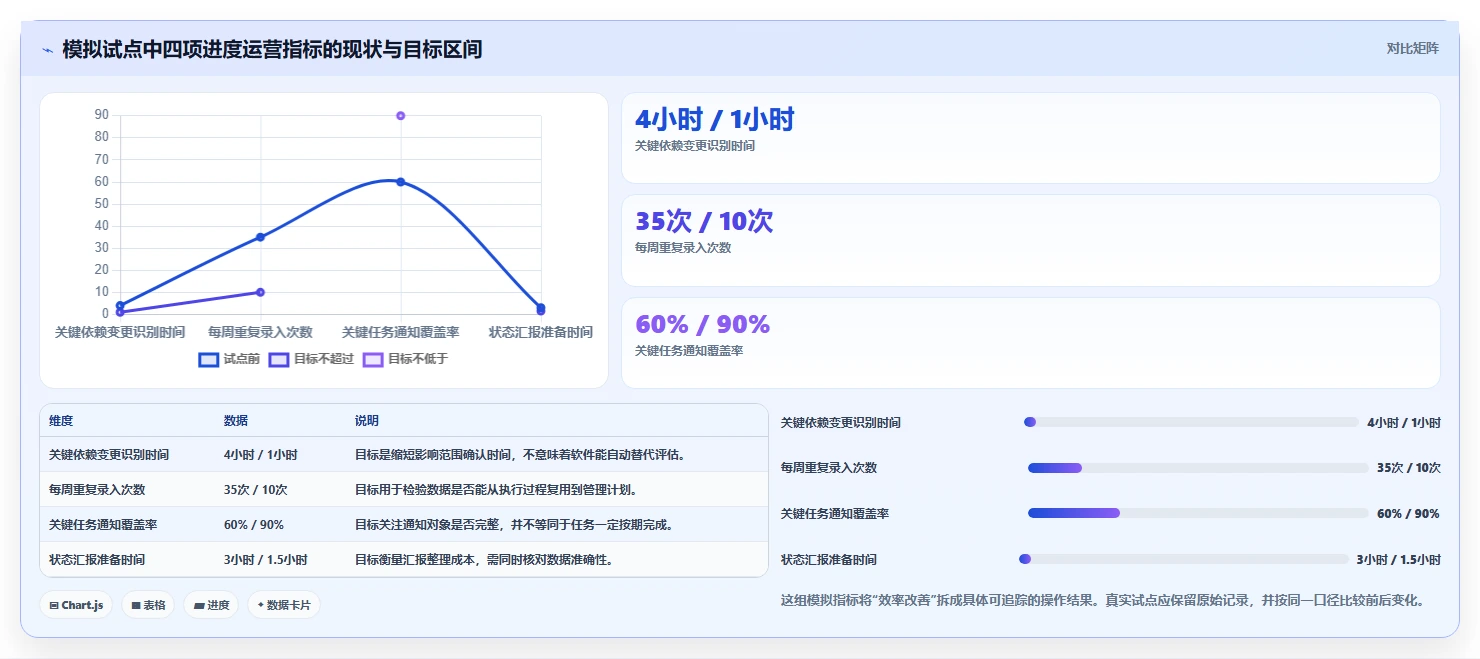This screenshot has width=1480, height=659.
Task: Click the chart x-axis label 每周重复录入次数
Action: point(260,332)
